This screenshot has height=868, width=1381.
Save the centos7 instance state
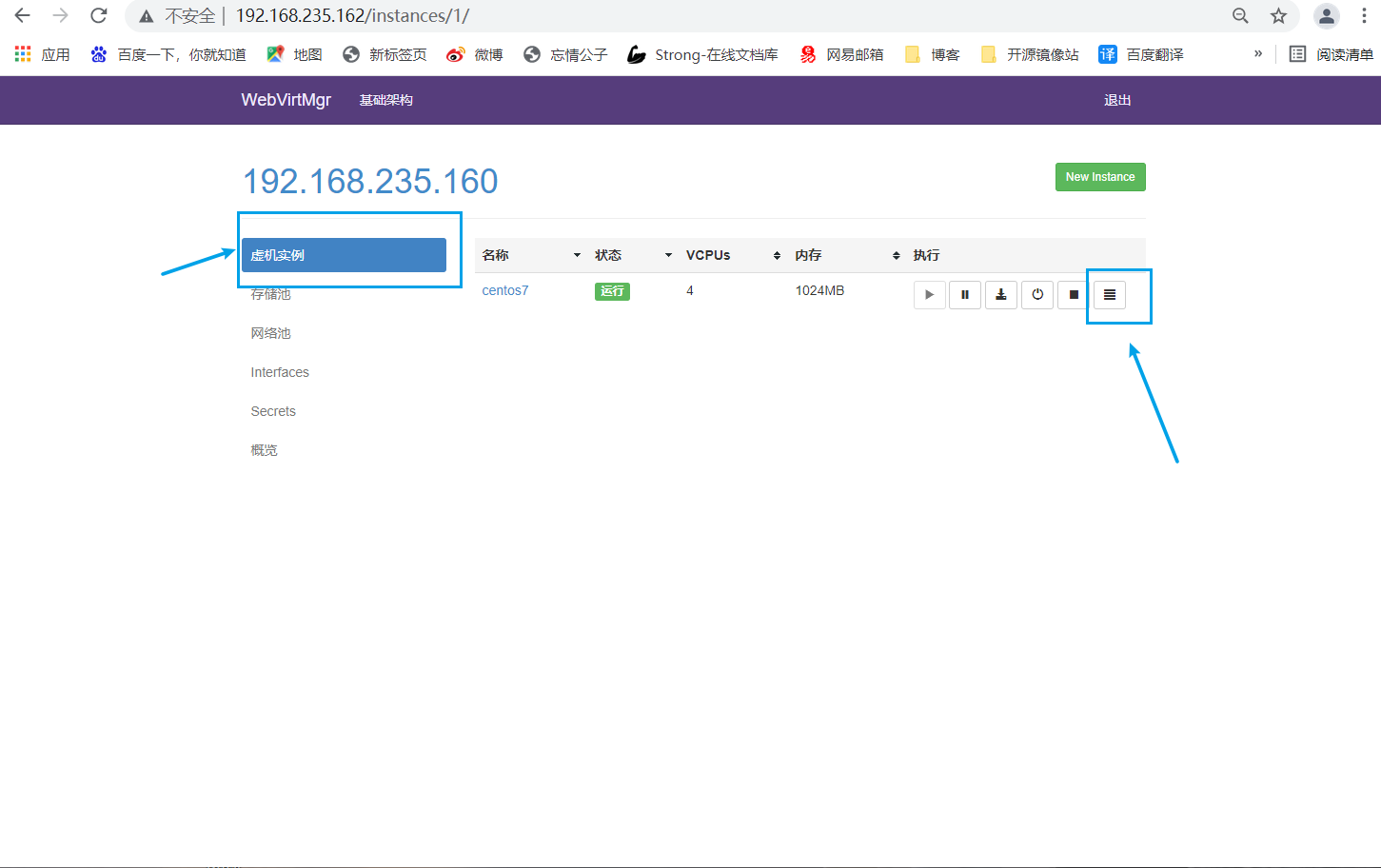coord(1001,295)
